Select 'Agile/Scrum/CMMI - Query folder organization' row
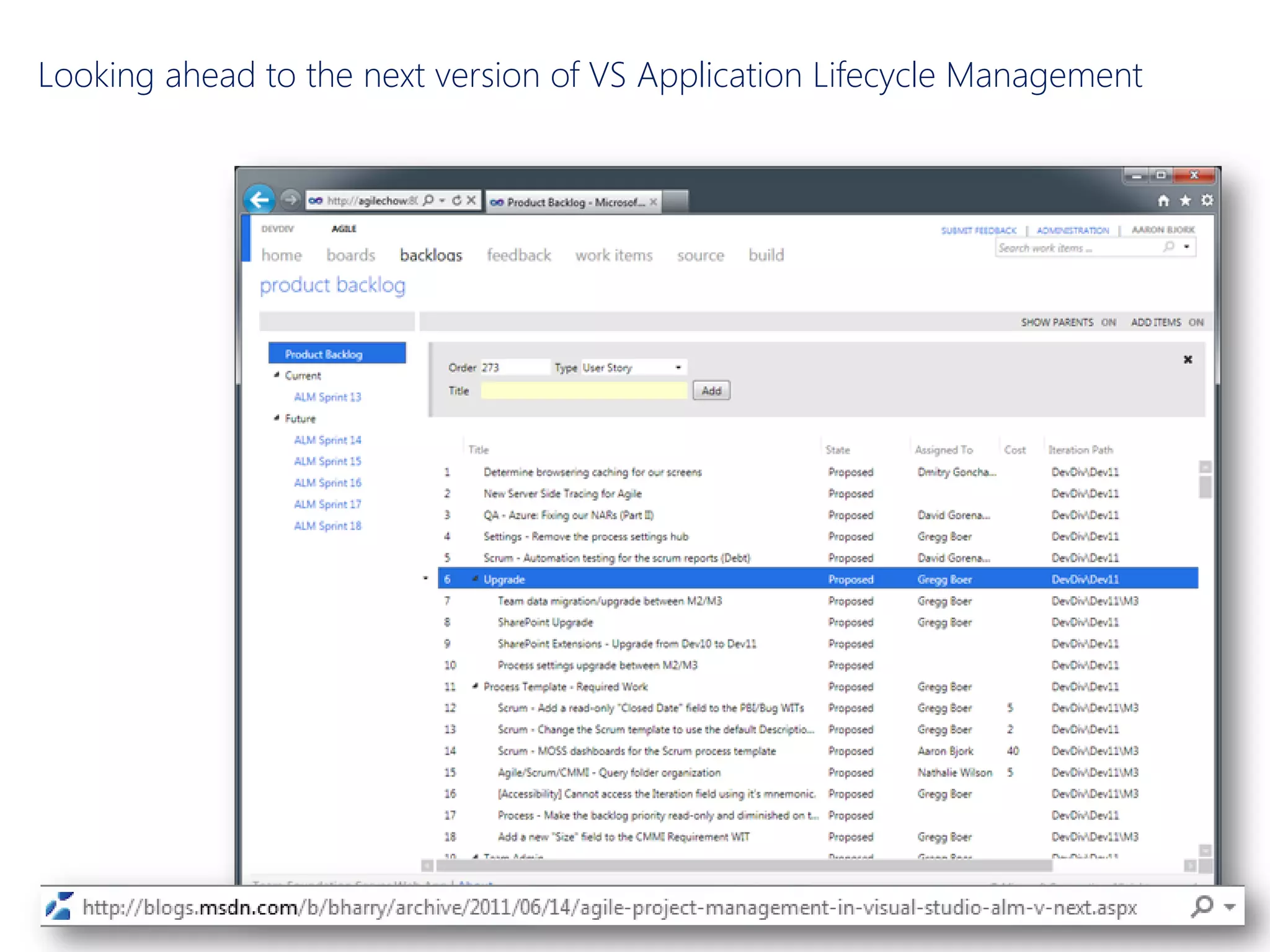1270x952 pixels. click(x=818, y=772)
